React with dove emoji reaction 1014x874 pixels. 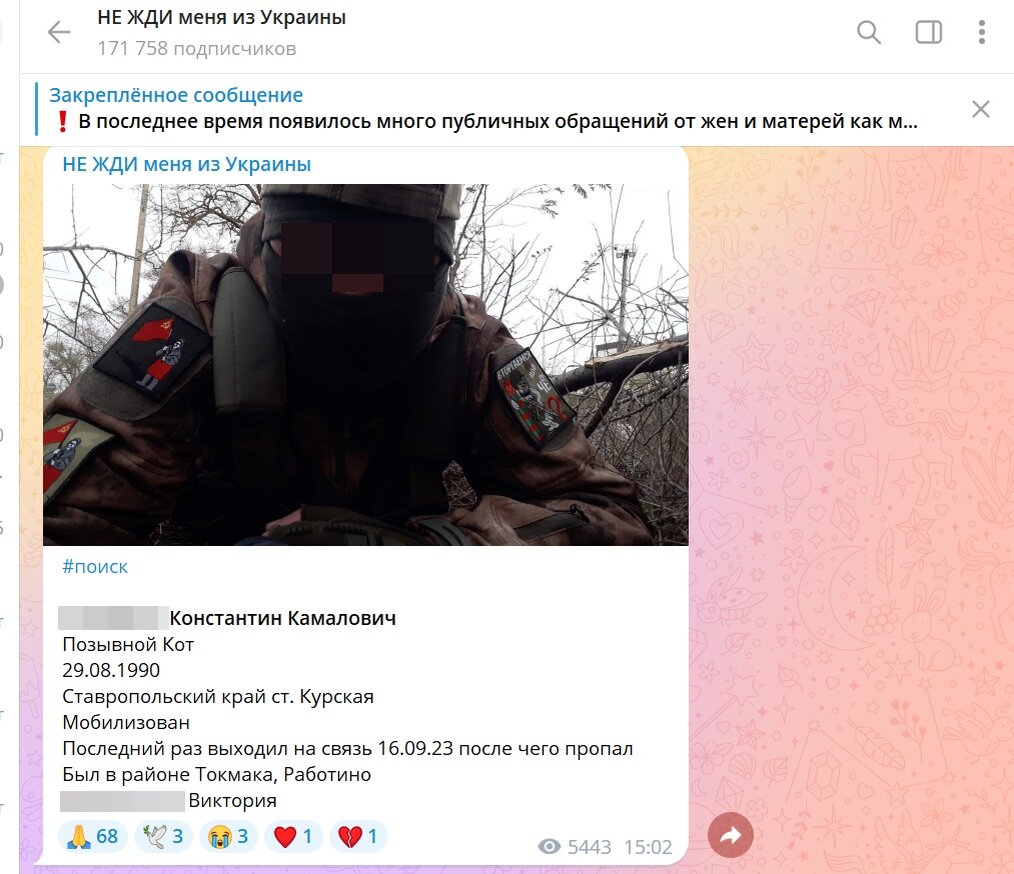pos(163,836)
